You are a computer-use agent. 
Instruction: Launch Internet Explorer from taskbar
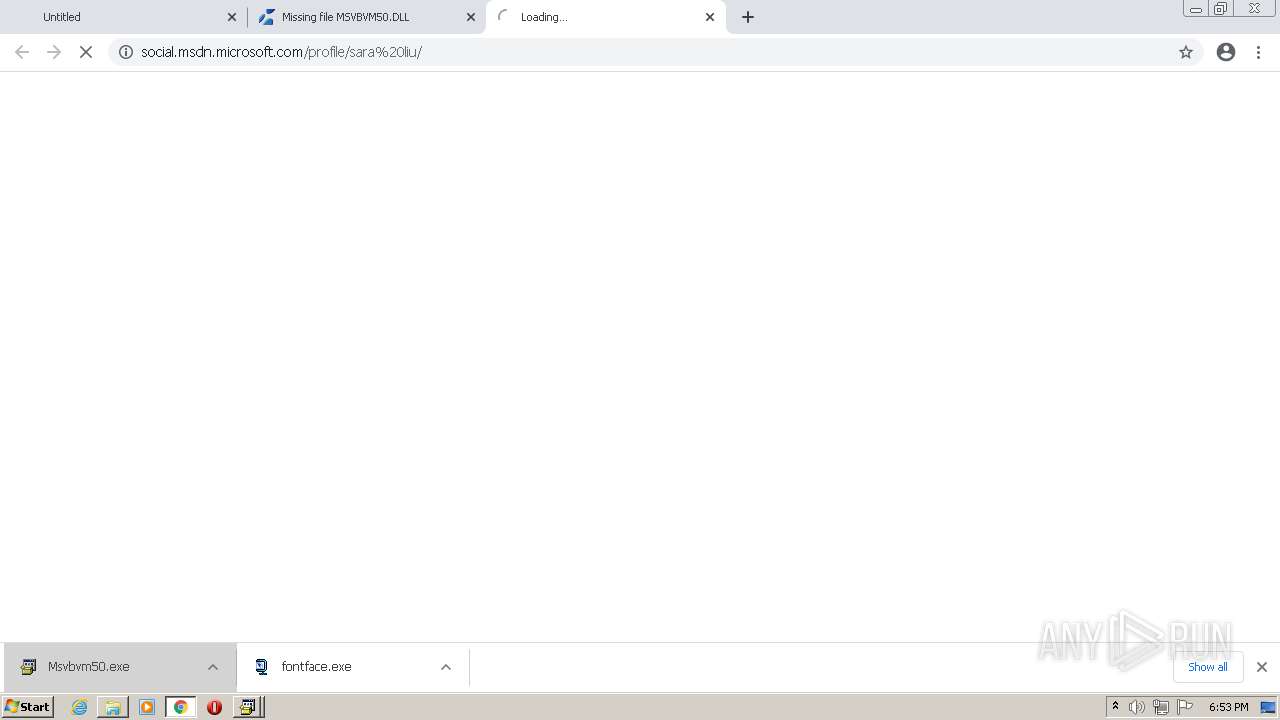coord(80,707)
